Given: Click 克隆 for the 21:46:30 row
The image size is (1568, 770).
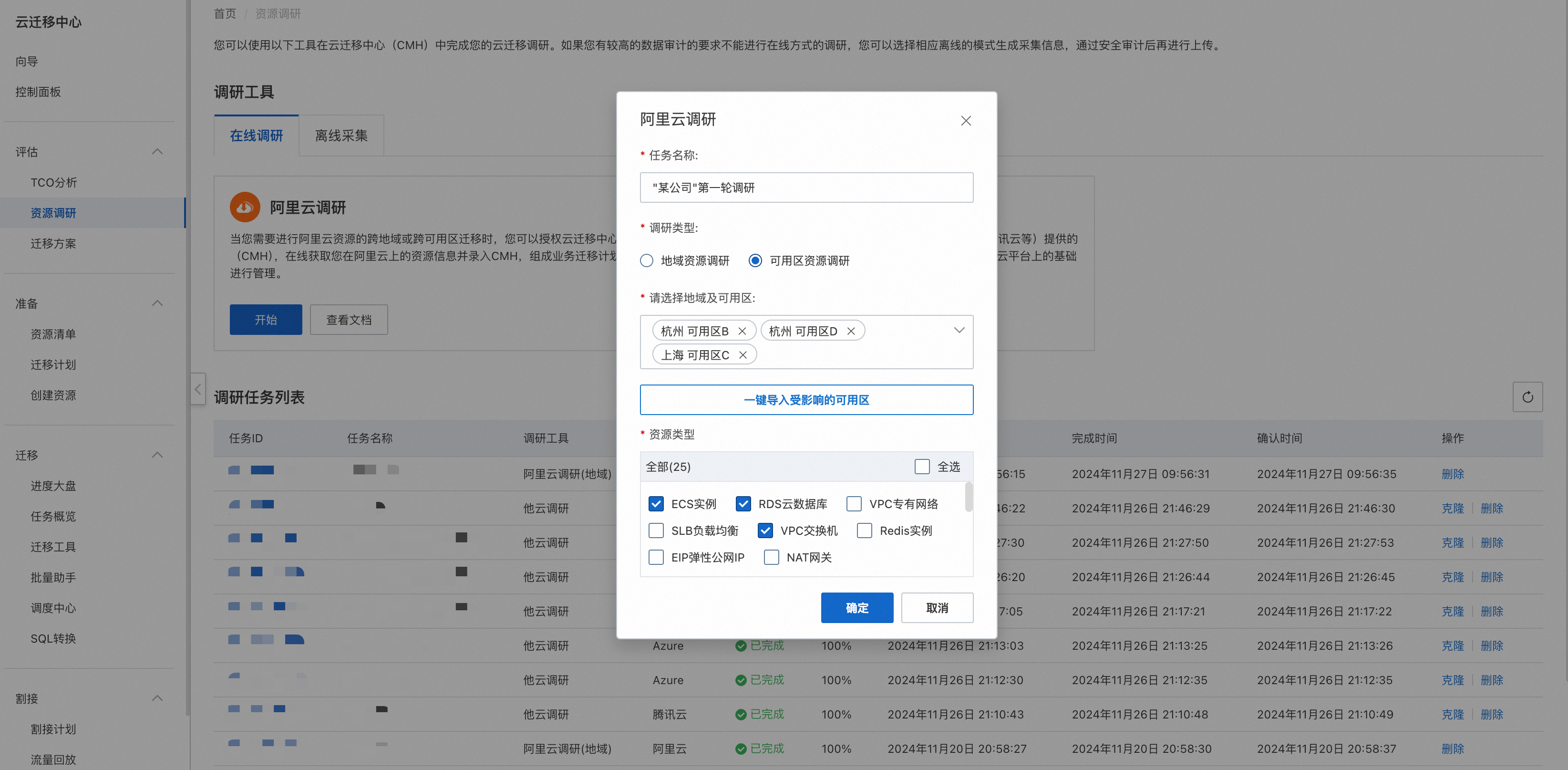Looking at the screenshot, I should point(1452,508).
